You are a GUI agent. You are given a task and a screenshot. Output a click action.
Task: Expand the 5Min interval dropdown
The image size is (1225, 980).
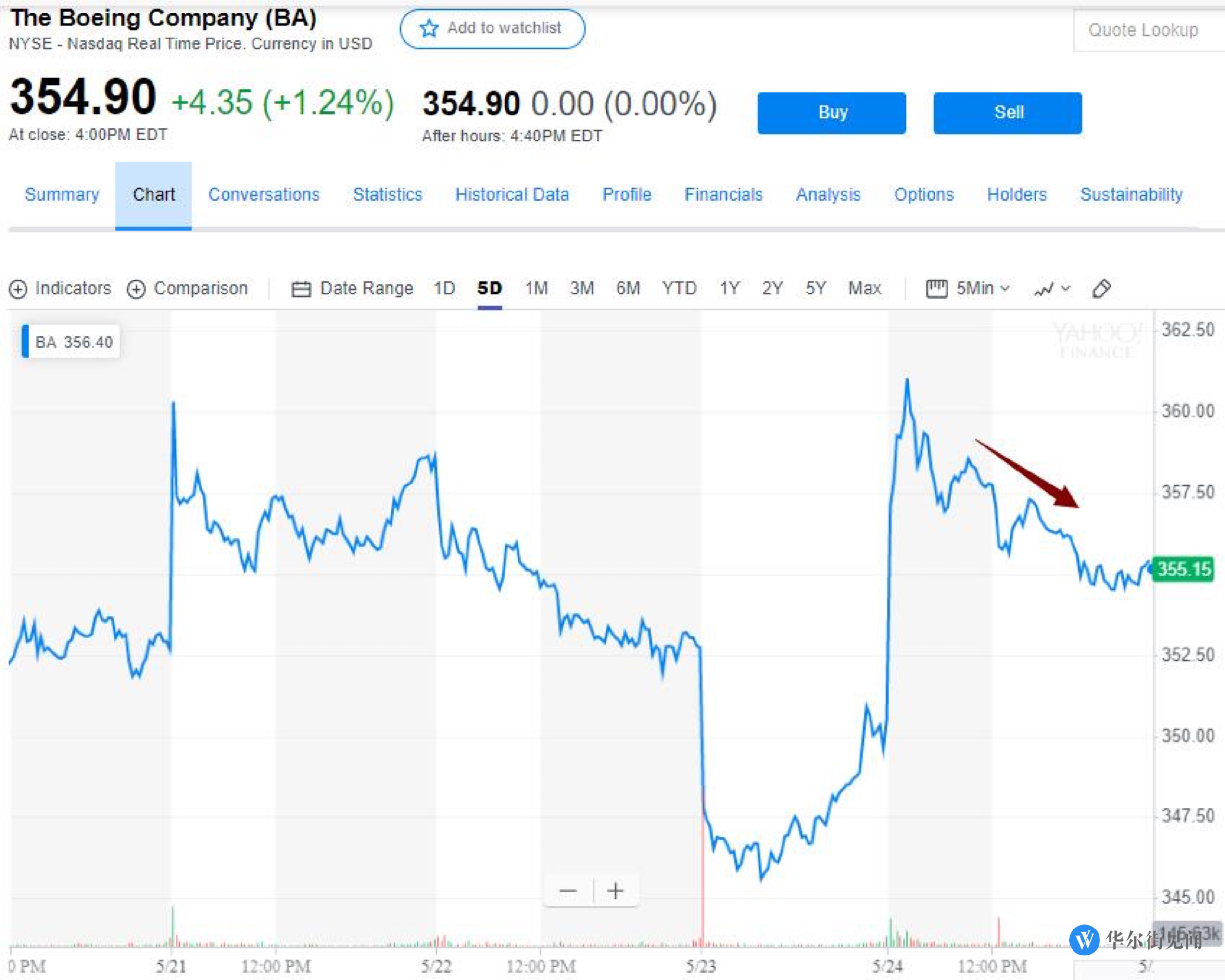(x=983, y=288)
